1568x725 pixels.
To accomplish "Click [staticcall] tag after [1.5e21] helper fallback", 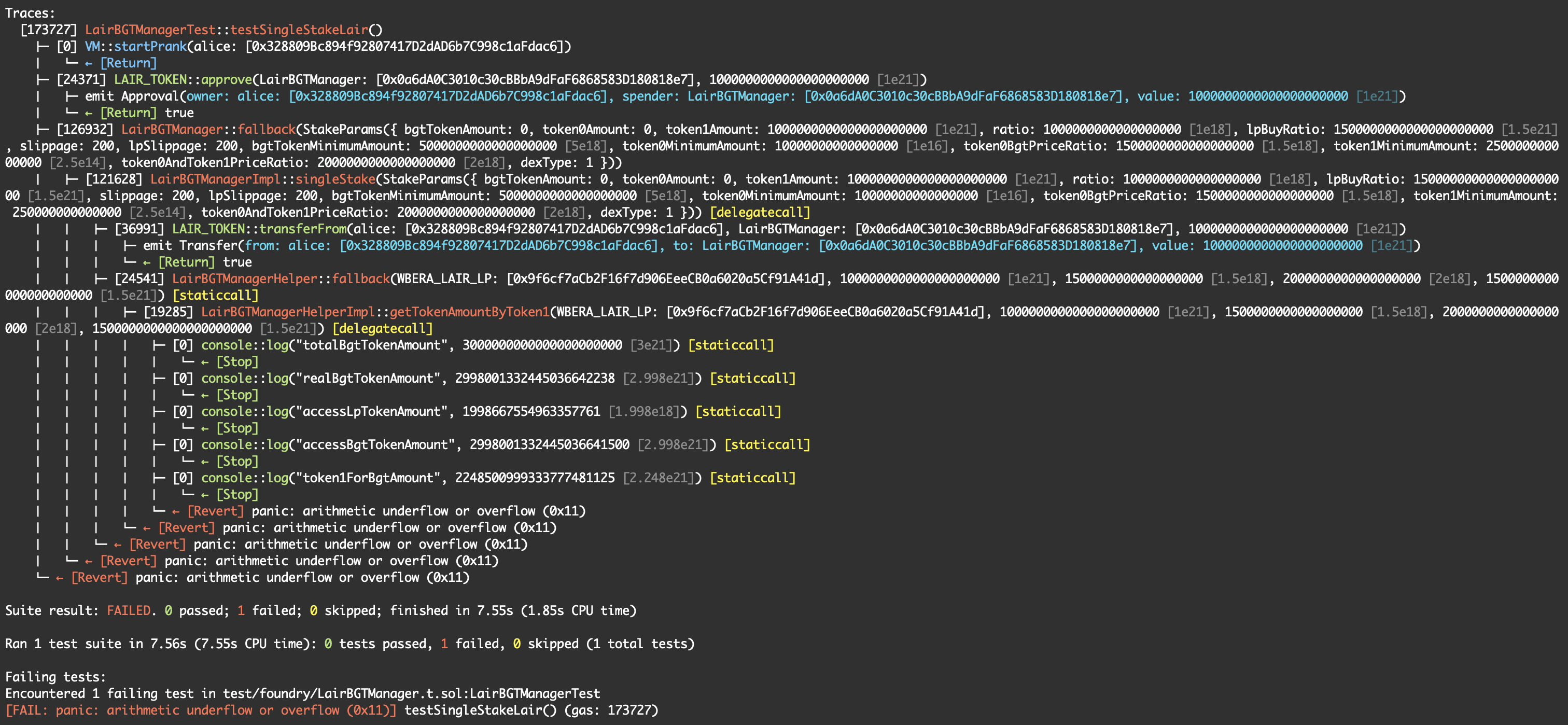I will 216,295.
